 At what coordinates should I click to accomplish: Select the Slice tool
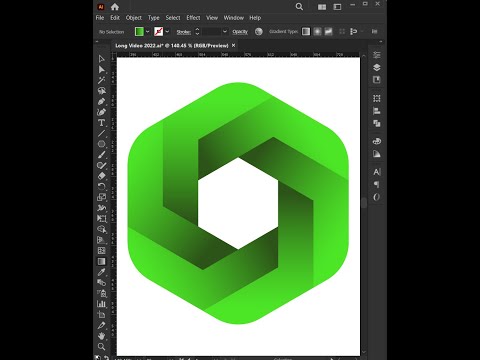[102, 325]
